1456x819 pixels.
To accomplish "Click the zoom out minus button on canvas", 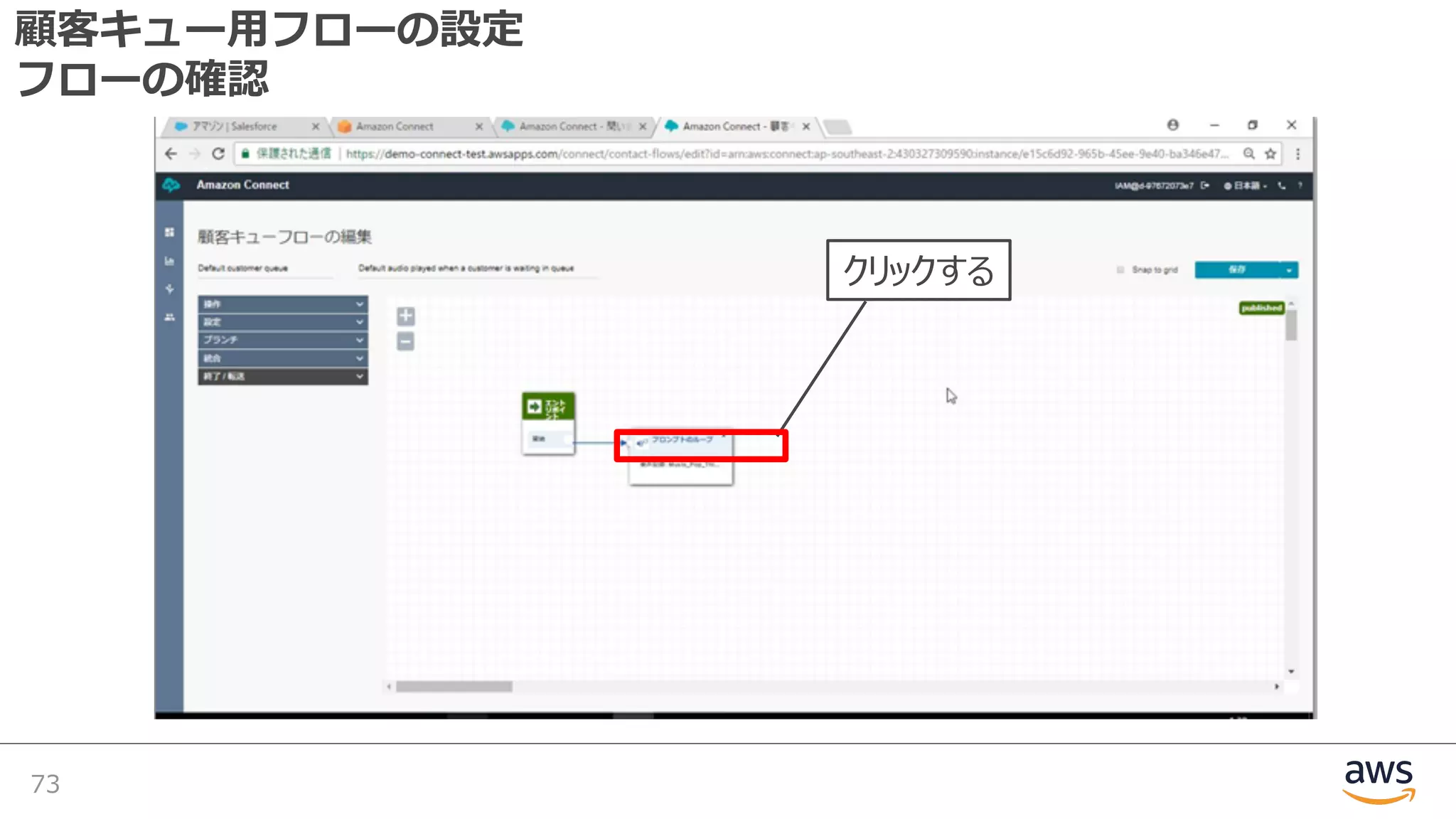I will pyautogui.click(x=405, y=342).
